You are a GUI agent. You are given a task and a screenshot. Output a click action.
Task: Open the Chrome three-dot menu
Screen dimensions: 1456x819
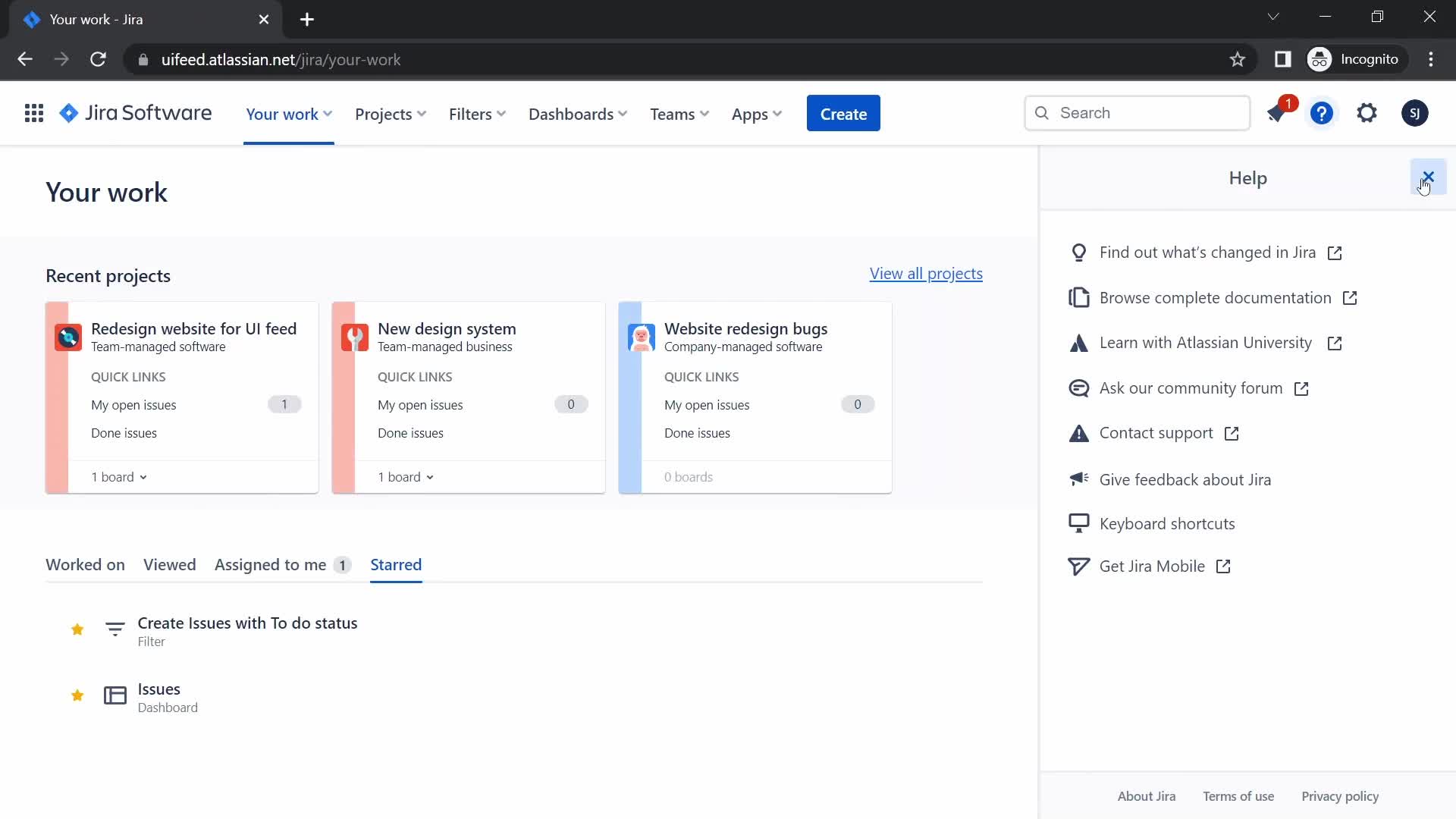[x=1431, y=59]
